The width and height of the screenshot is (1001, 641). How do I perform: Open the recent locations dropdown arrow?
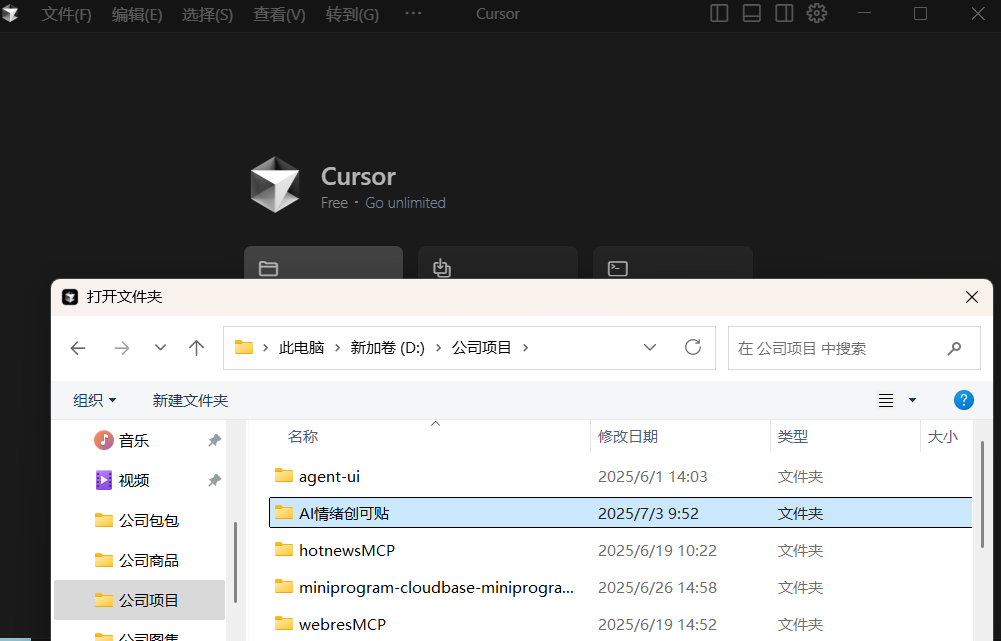click(x=160, y=348)
